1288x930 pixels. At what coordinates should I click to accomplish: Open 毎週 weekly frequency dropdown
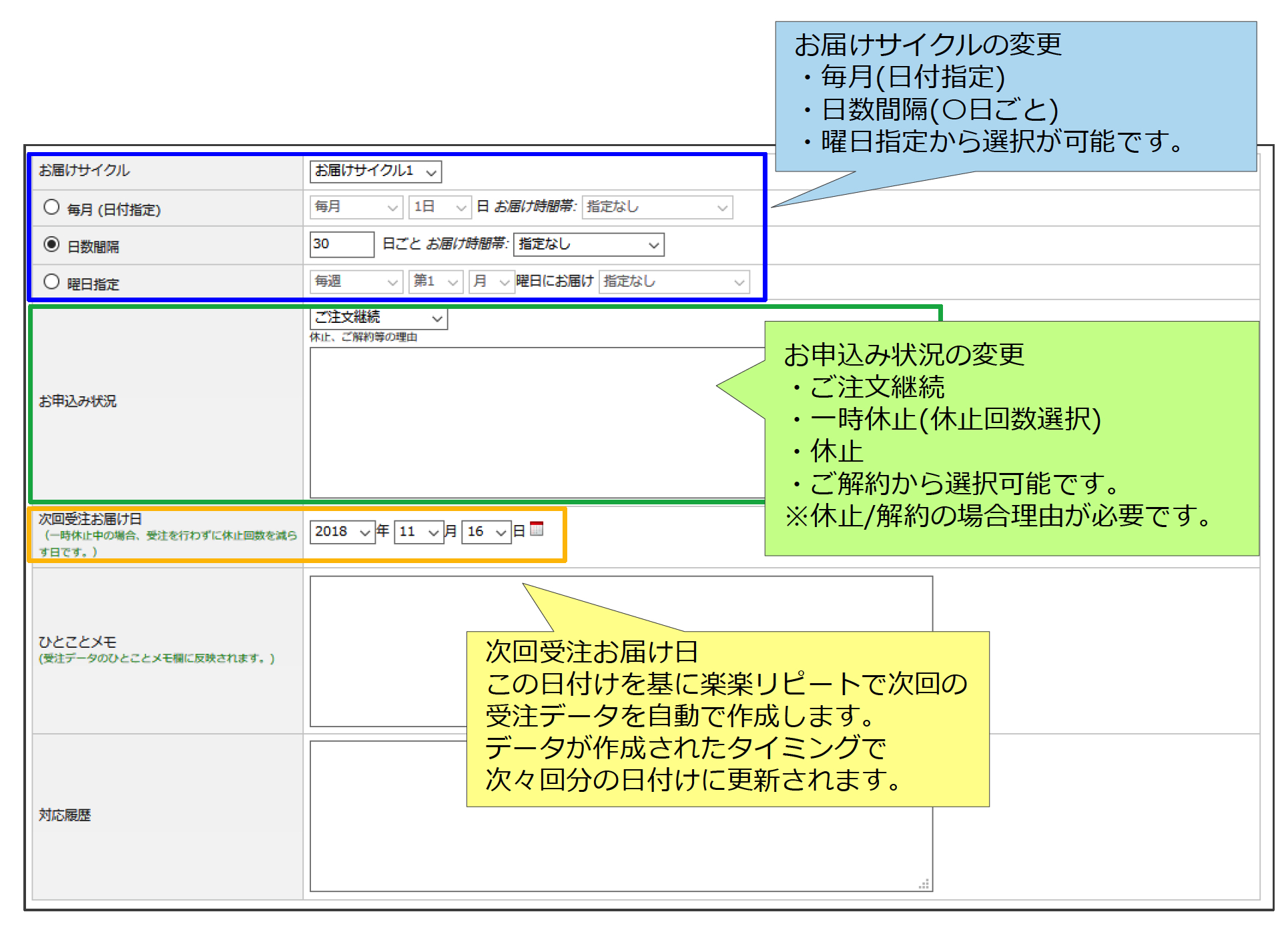coord(356,282)
